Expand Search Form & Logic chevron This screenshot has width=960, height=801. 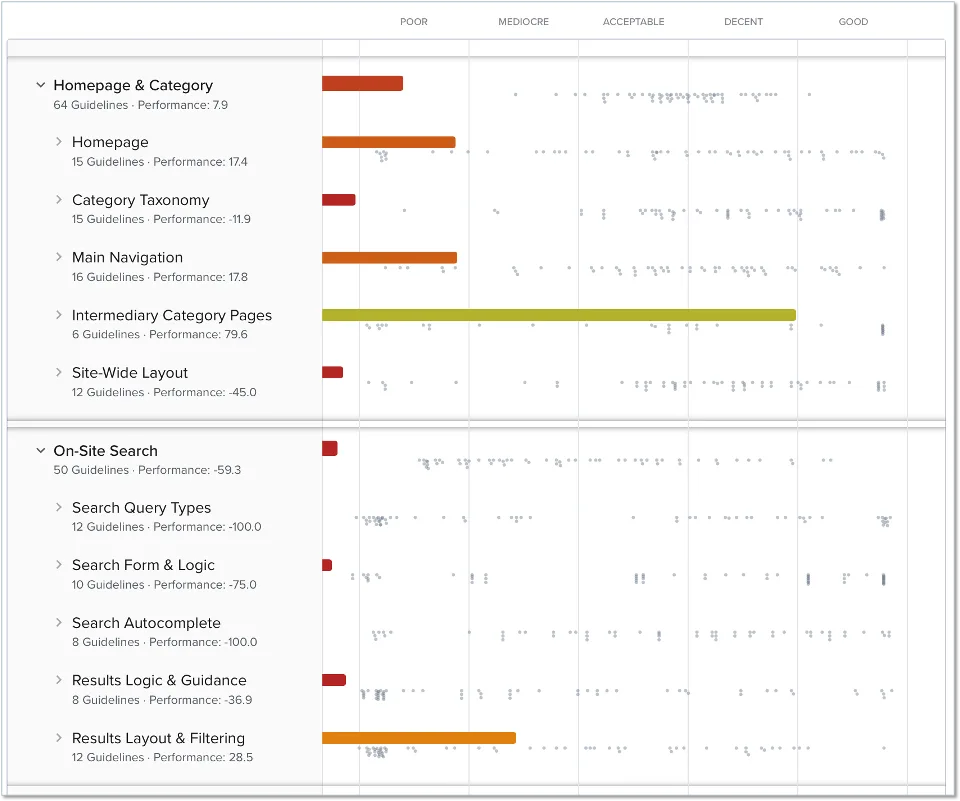(59, 565)
